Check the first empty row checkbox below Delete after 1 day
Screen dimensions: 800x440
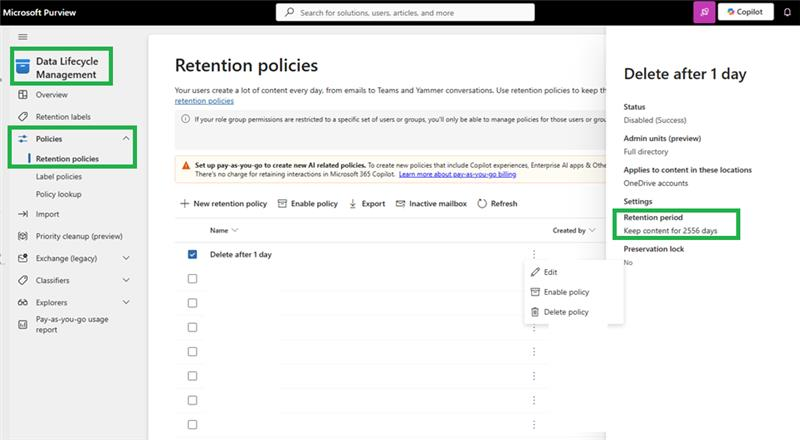(x=192, y=279)
